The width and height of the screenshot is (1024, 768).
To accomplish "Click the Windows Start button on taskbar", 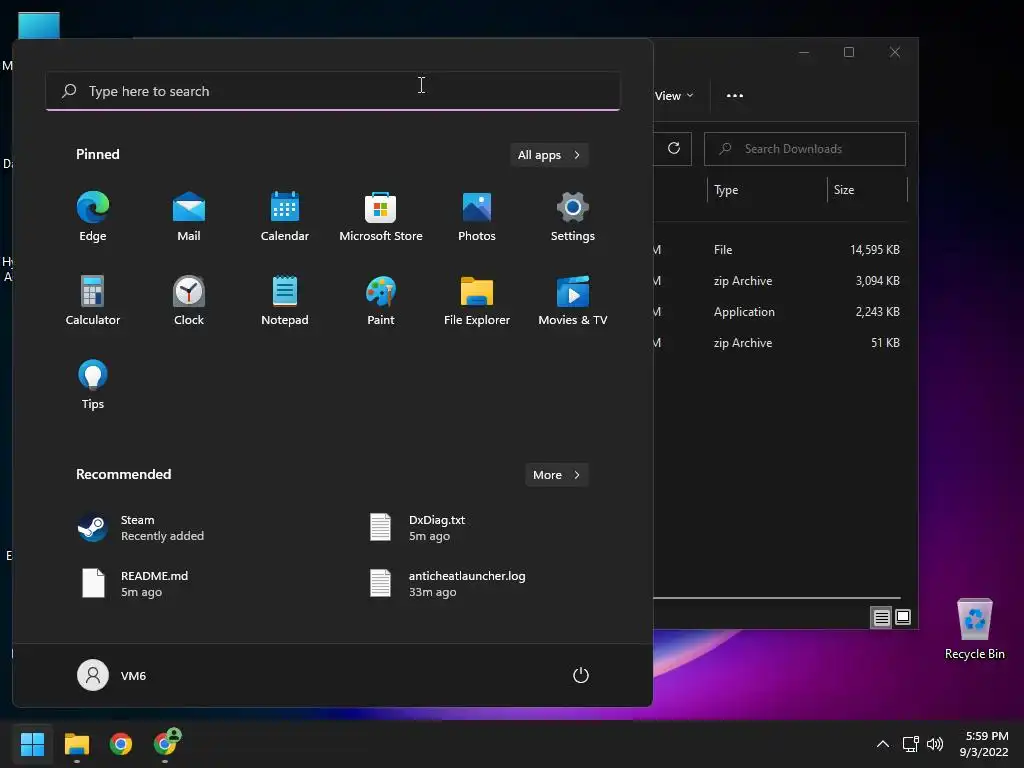I will click(x=32, y=744).
